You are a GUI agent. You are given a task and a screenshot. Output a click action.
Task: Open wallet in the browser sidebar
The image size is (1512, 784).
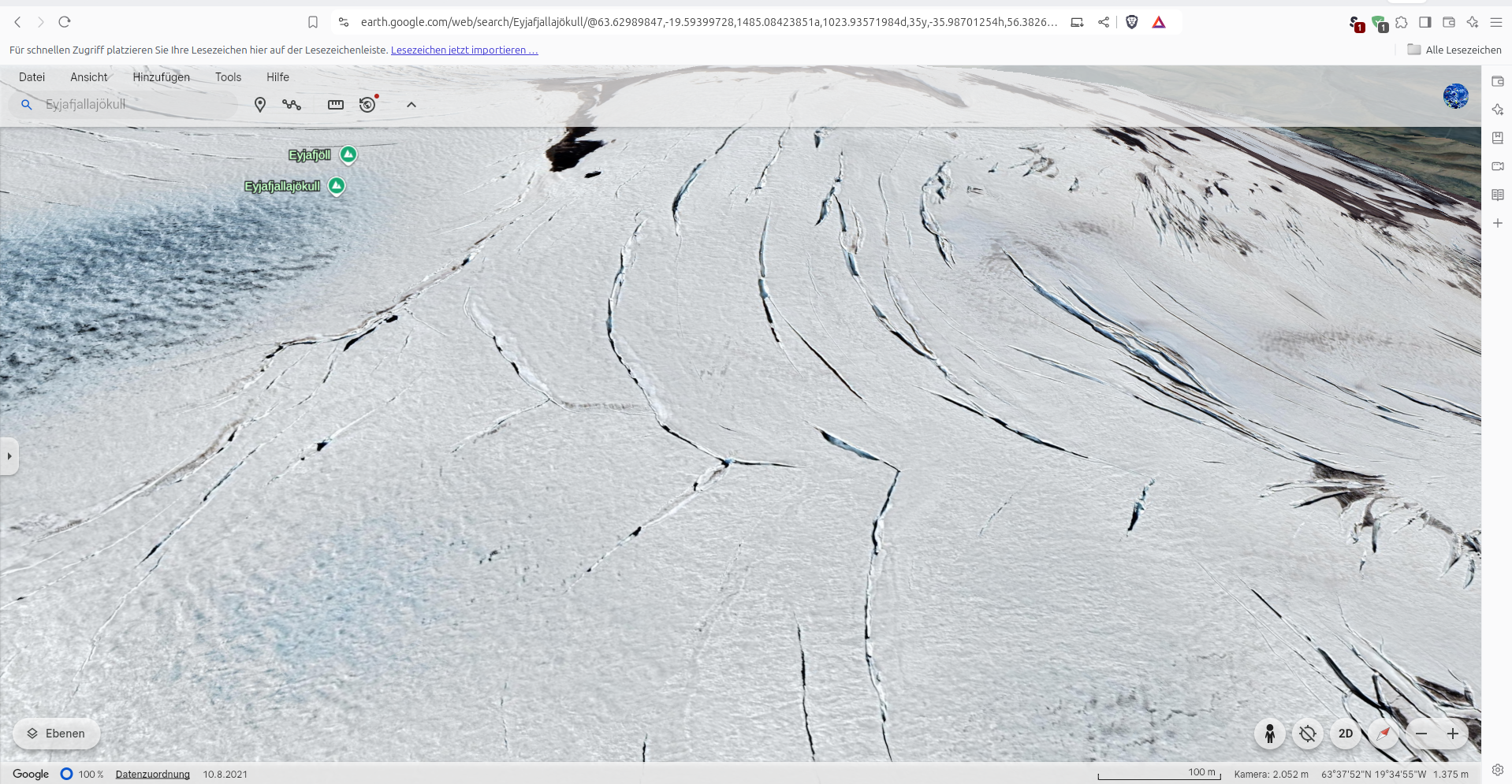coord(1498,81)
